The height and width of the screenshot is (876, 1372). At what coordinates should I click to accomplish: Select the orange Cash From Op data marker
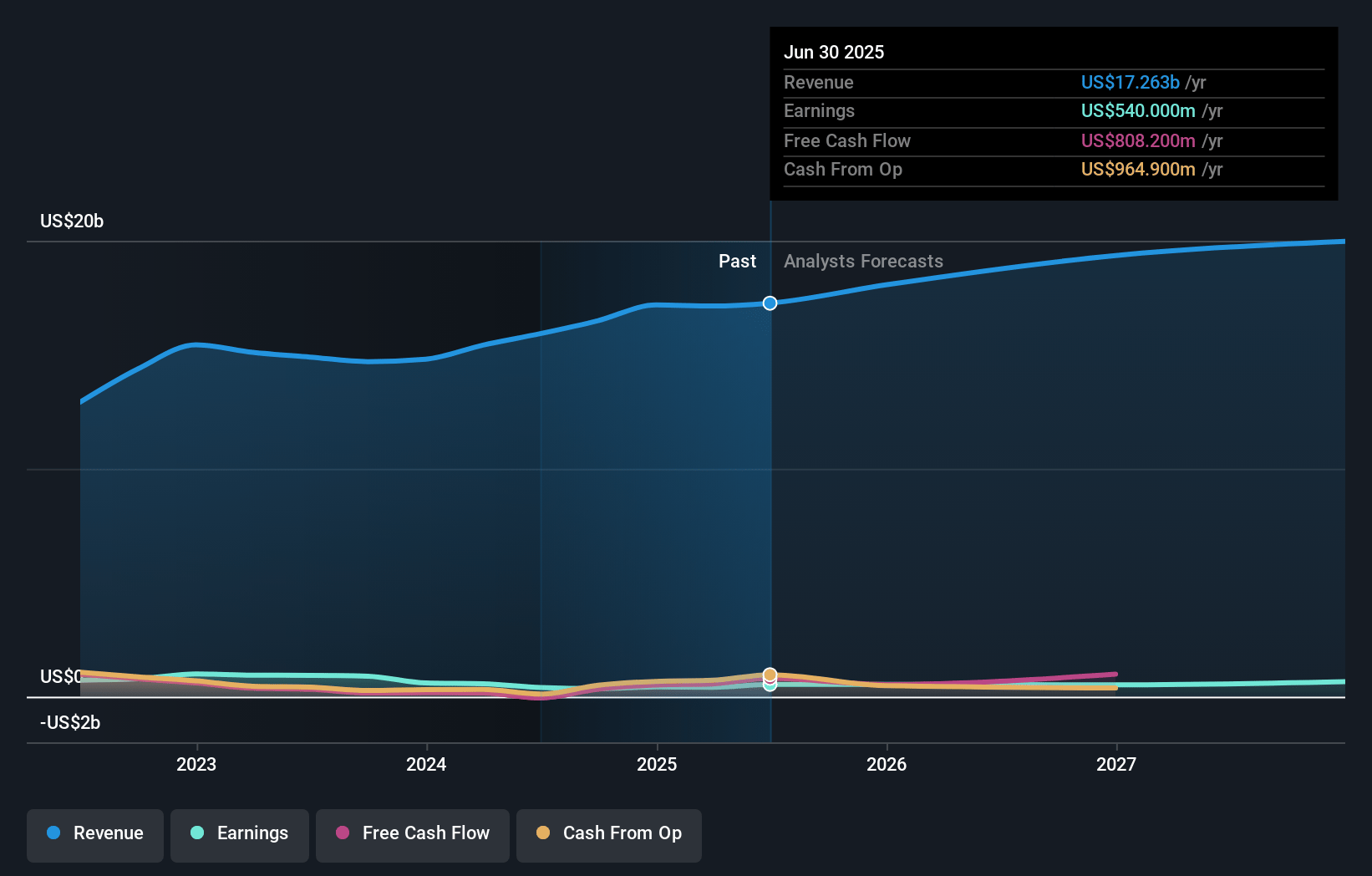pos(770,675)
